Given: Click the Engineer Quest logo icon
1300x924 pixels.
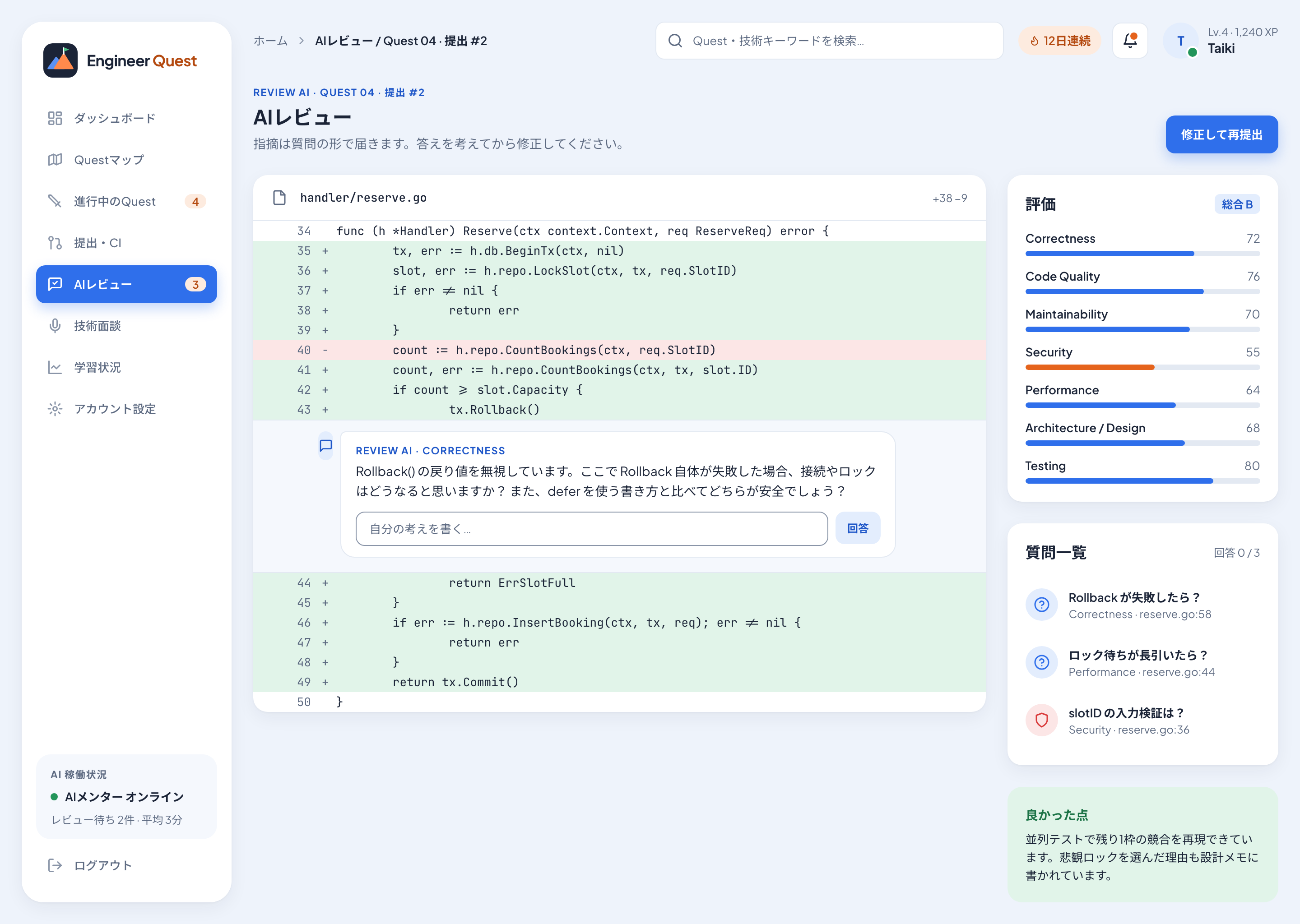Looking at the screenshot, I should [x=60, y=60].
